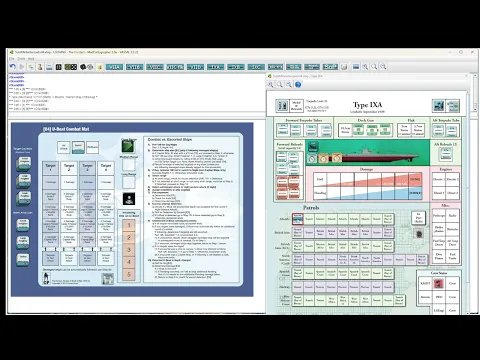480x360 pixels.
Task: Click the Undo arrow in the toolbar
Action: [x=13, y=67]
